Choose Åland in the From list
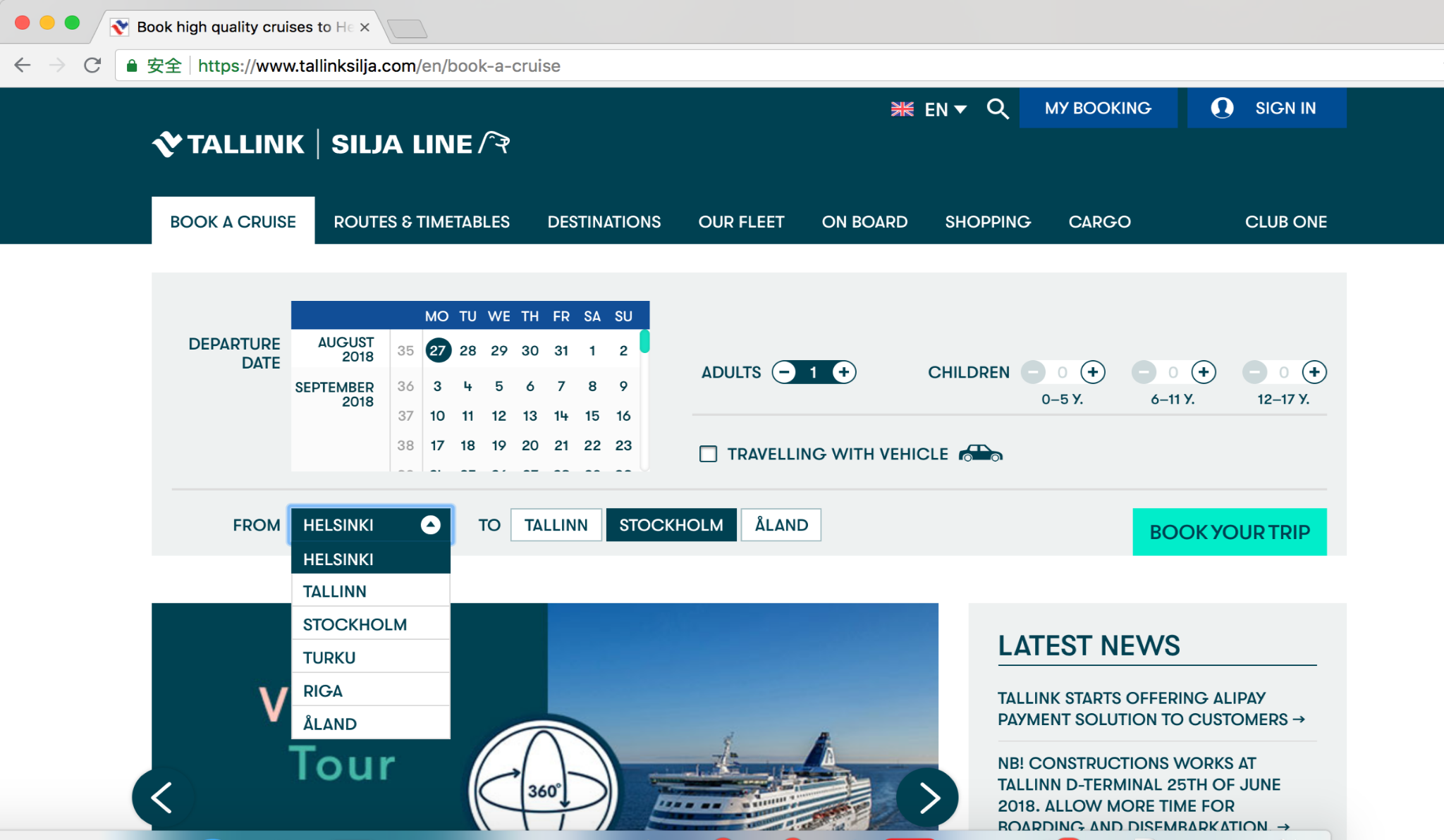Screen dimensions: 1444x840 point(371,724)
